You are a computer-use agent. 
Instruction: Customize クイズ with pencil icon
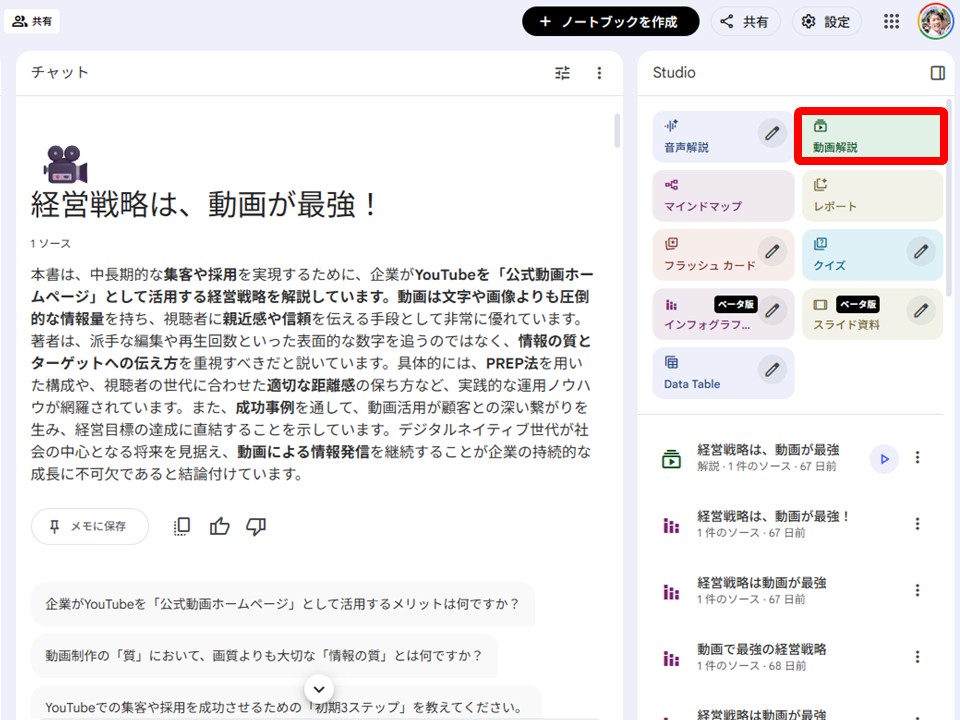(x=921, y=251)
